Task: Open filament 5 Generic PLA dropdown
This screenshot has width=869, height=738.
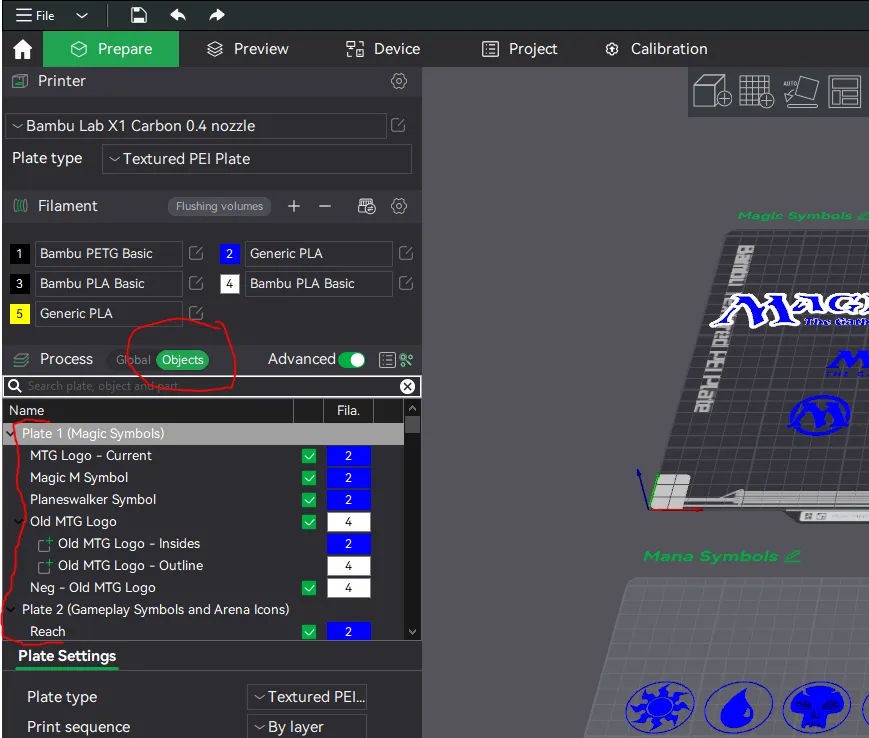Action: [x=109, y=314]
